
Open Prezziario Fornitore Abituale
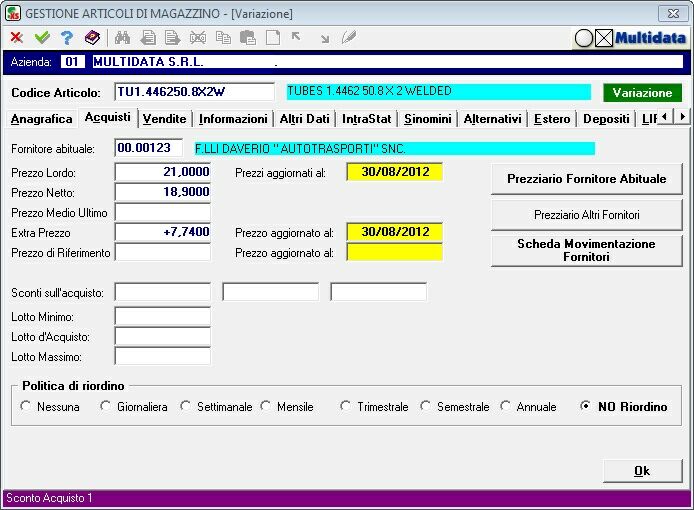586,179
